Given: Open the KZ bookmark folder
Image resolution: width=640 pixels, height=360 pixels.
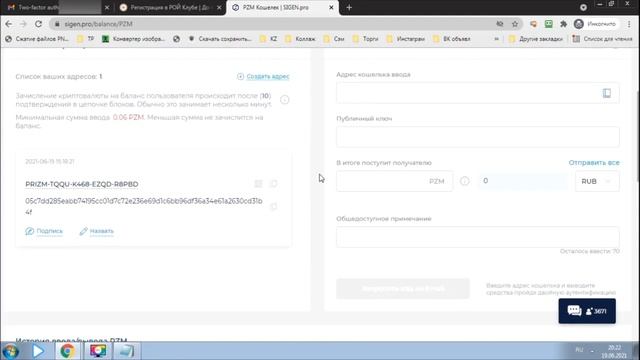Looking at the screenshot, I should [x=269, y=39].
